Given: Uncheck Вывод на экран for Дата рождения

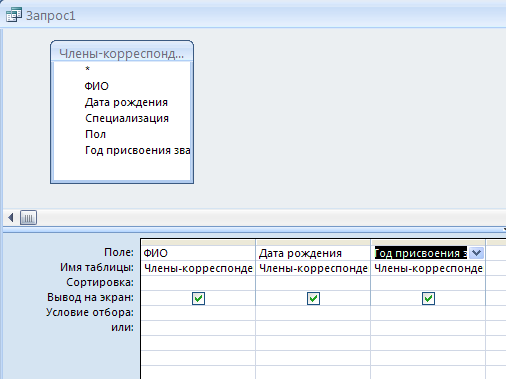Looking at the screenshot, I should (313, 298).
